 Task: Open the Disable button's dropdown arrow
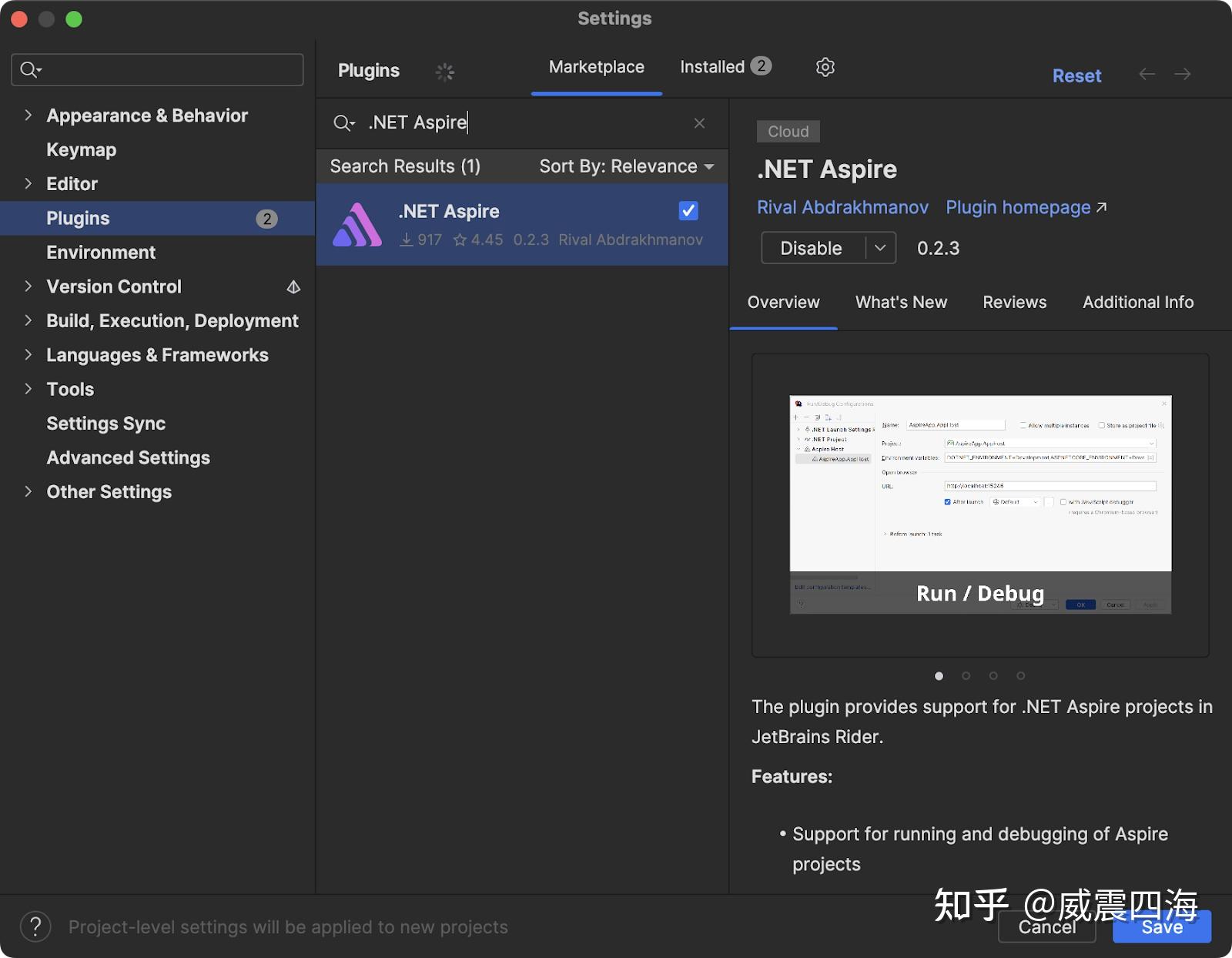(x=880, y=248)
